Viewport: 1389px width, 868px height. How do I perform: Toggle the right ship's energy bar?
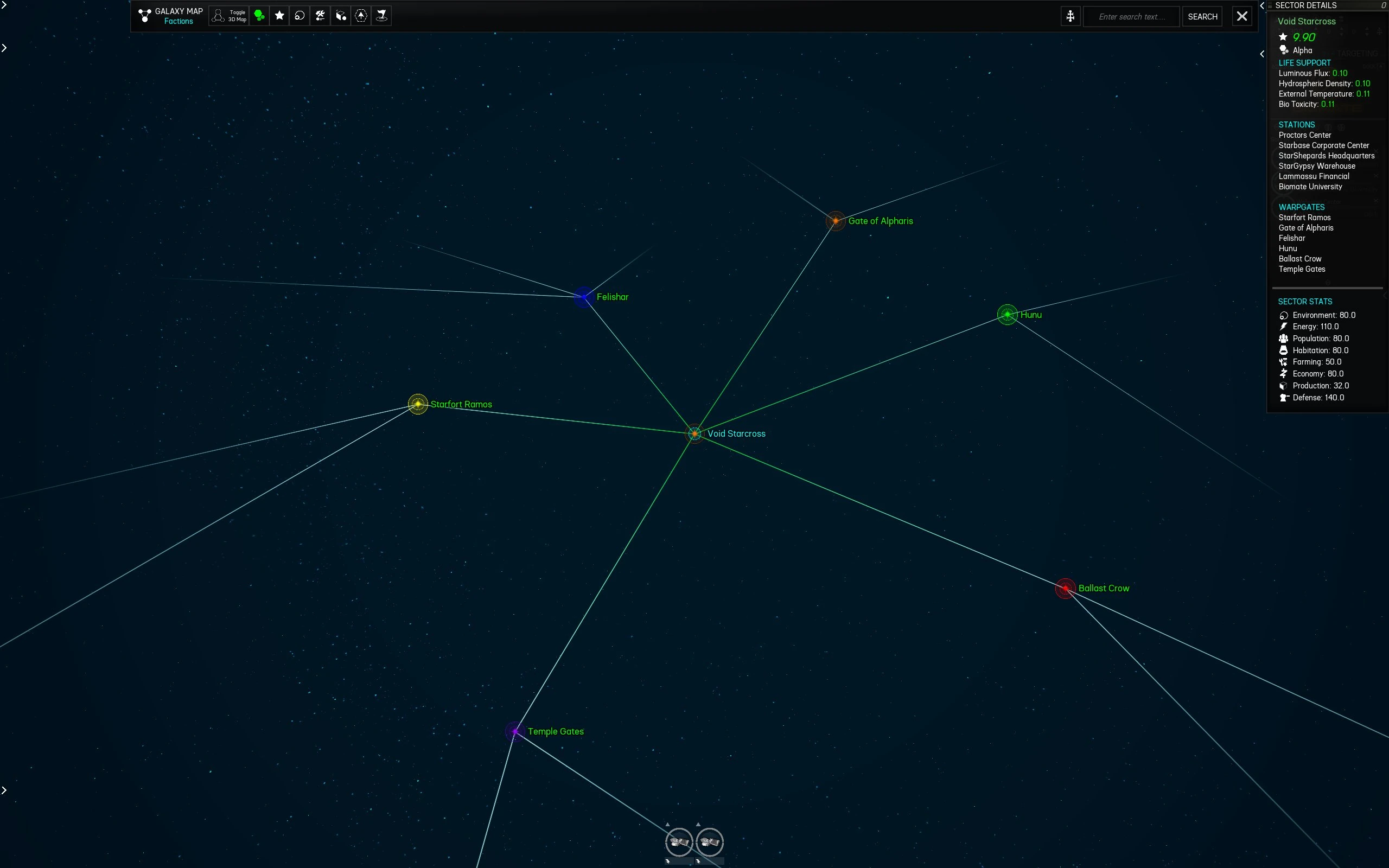pos(711,861)
